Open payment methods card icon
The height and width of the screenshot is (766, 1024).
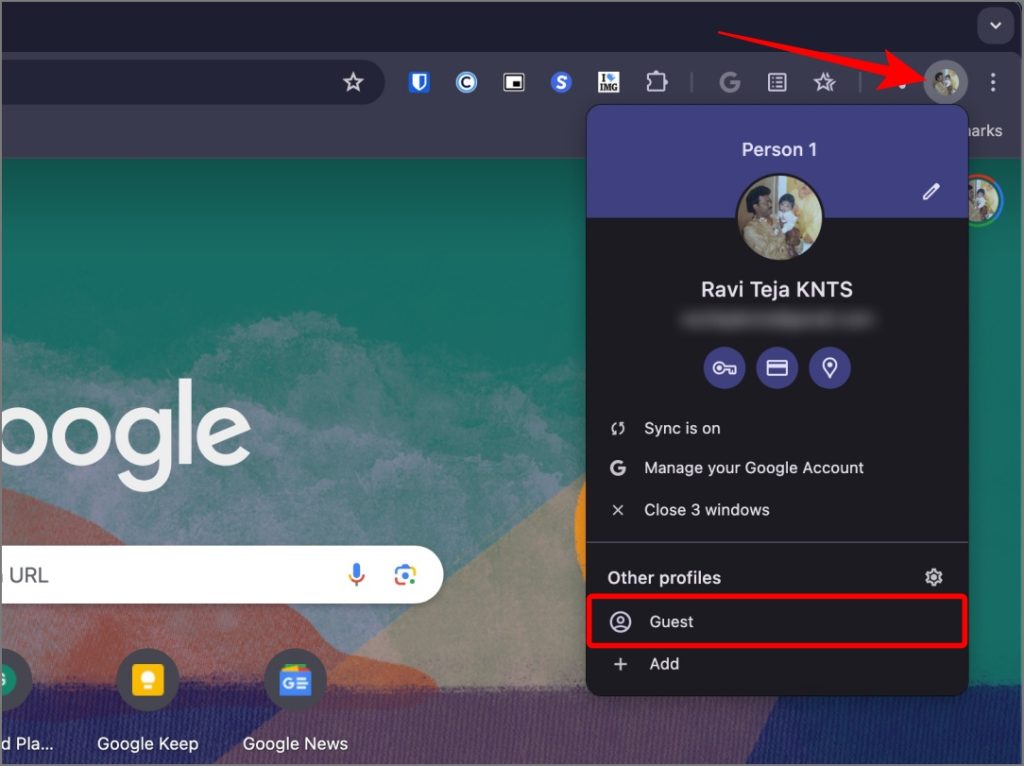coord(777,368)
